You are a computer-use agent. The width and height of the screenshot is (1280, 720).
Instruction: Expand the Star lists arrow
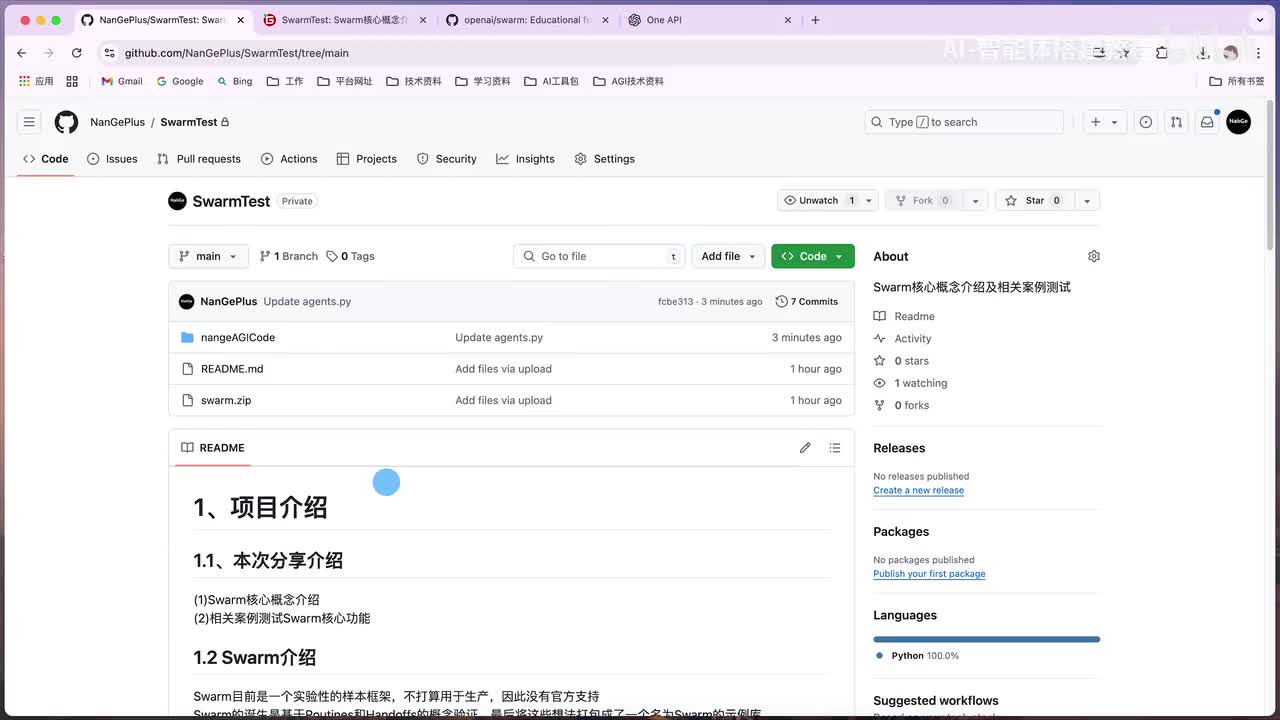coord(1086,201)
